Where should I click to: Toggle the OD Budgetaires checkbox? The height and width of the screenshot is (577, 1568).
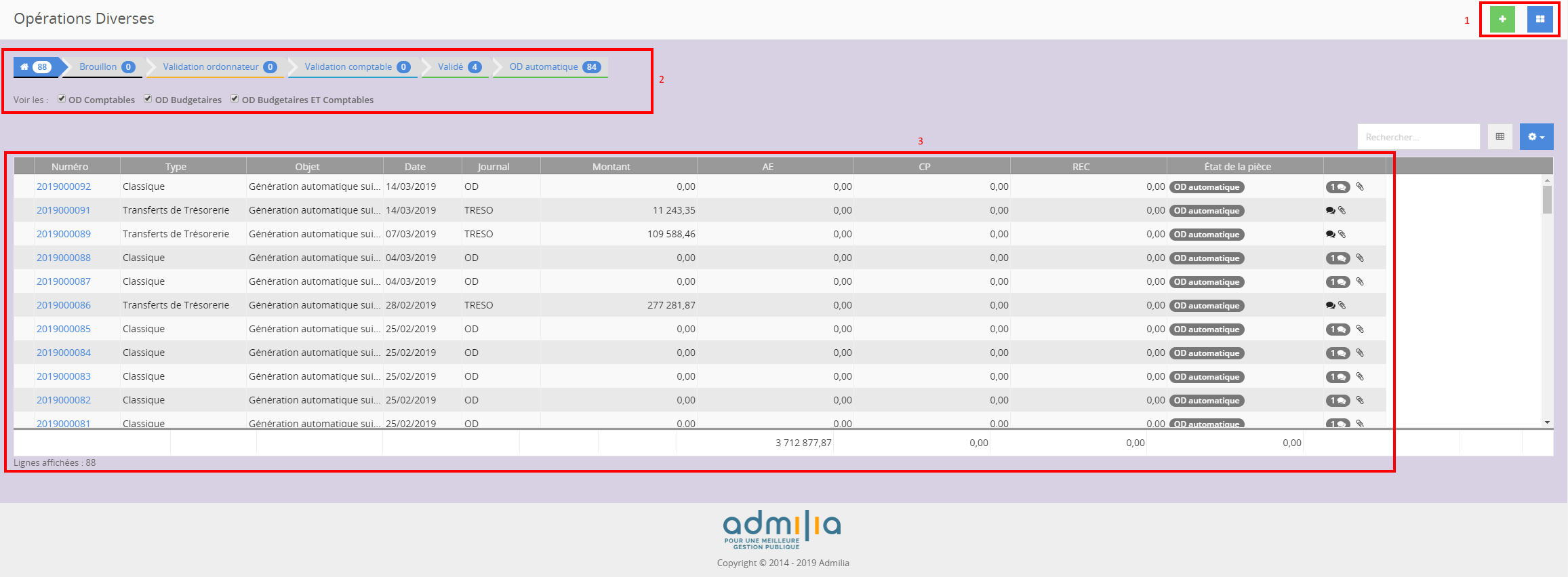click(148, 98)
